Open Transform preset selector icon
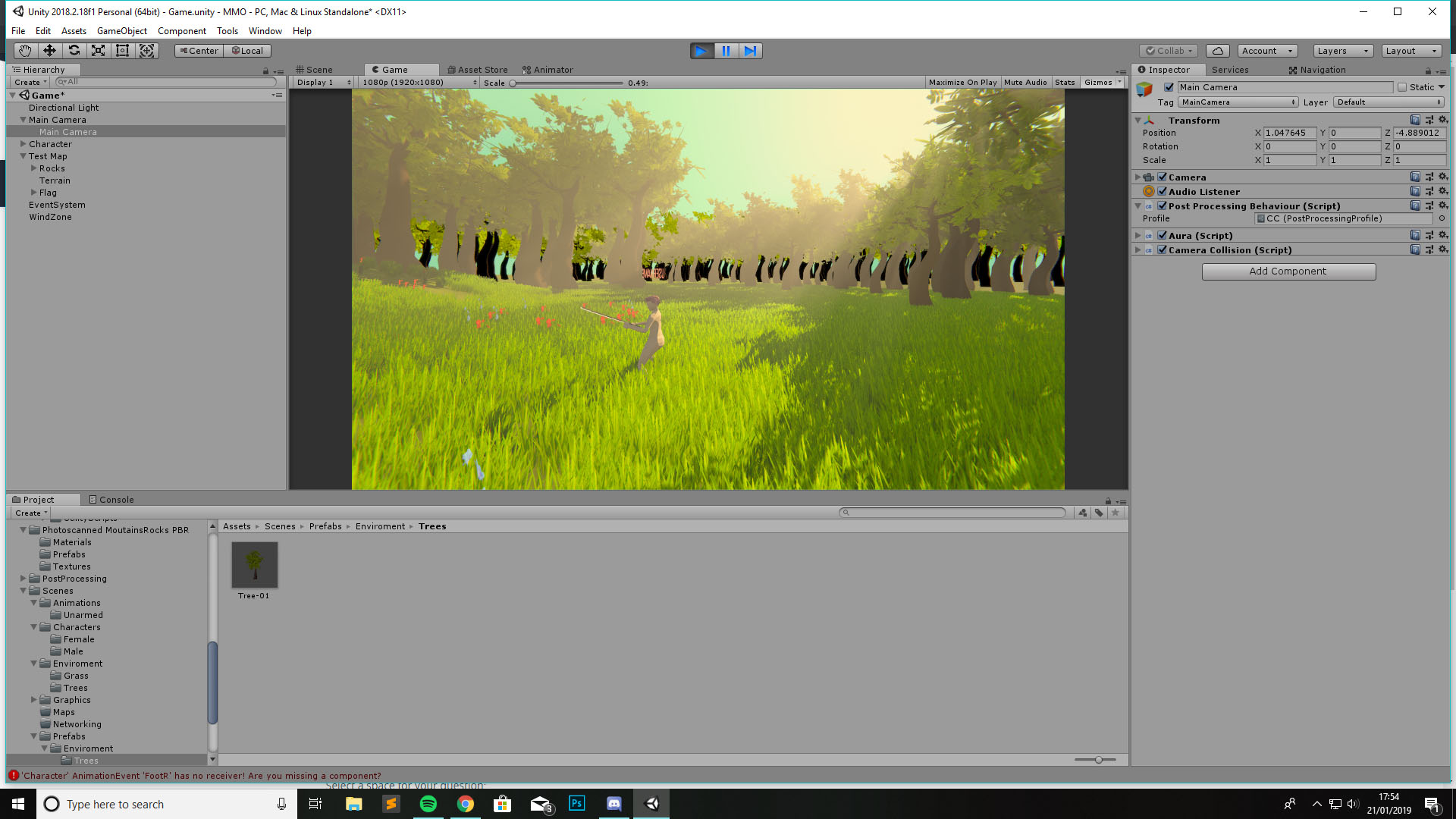Image resolution: width=1456 pixels, height=819 pixels. [x=1429, y=120]
